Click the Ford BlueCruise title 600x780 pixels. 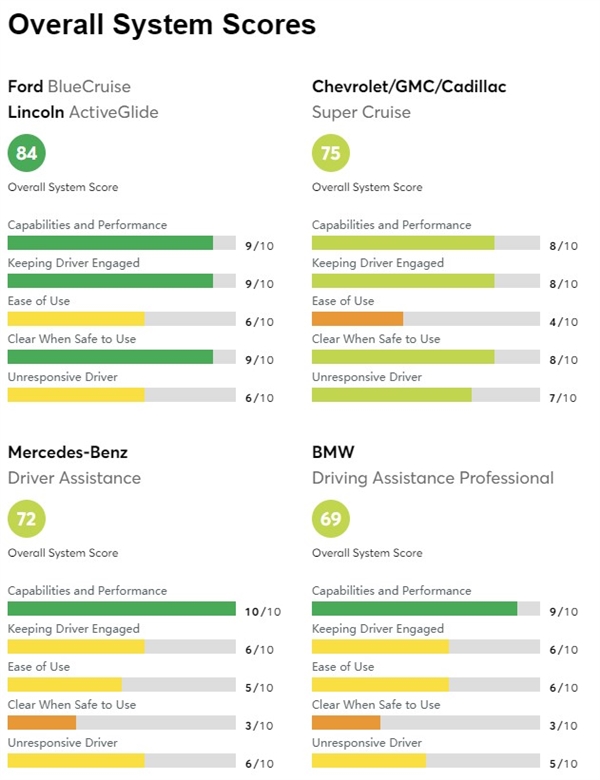click(69, 87)
